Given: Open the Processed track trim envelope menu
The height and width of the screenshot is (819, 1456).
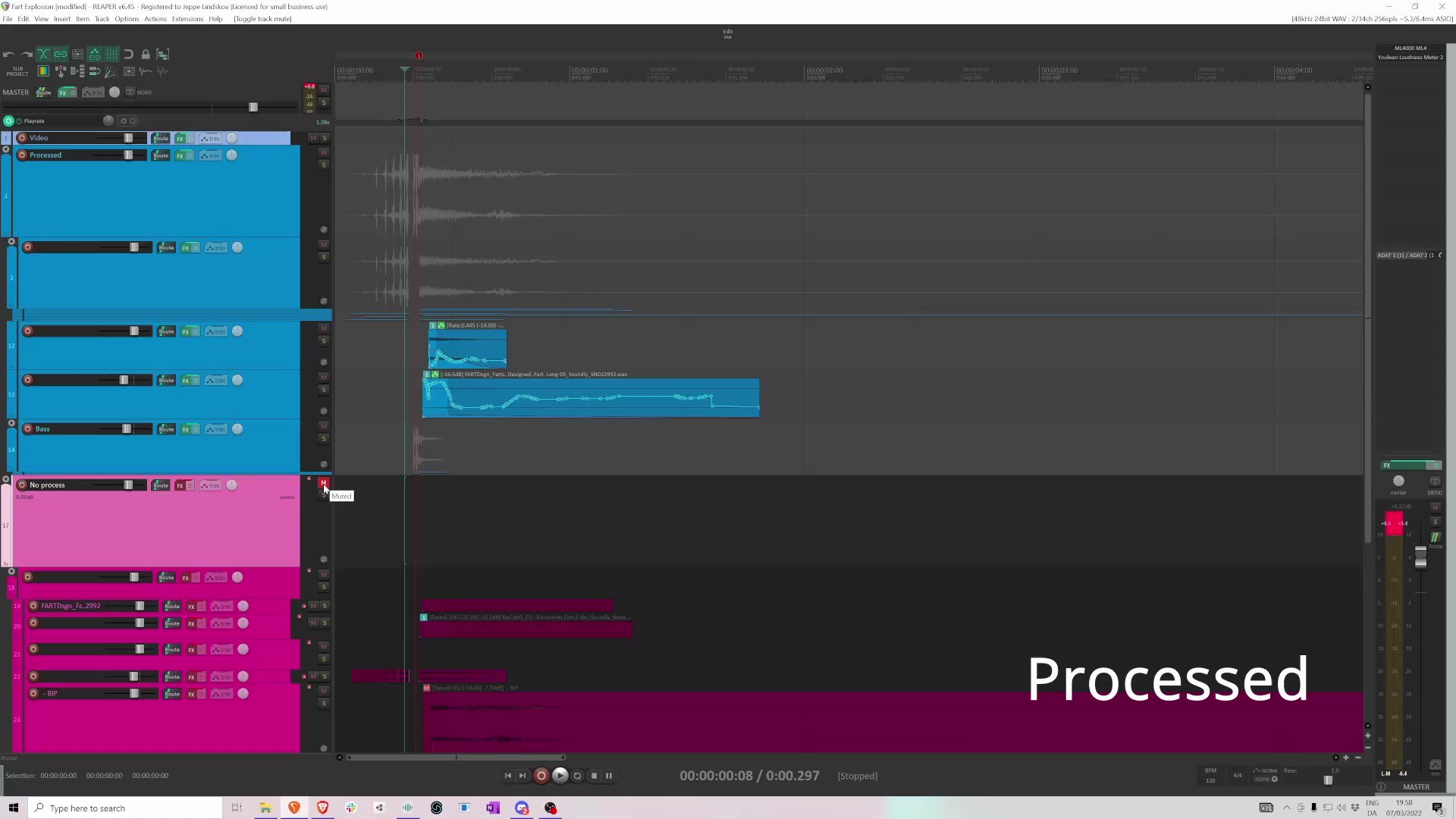Looking at the screenshot, I should (x=210, y=155).
